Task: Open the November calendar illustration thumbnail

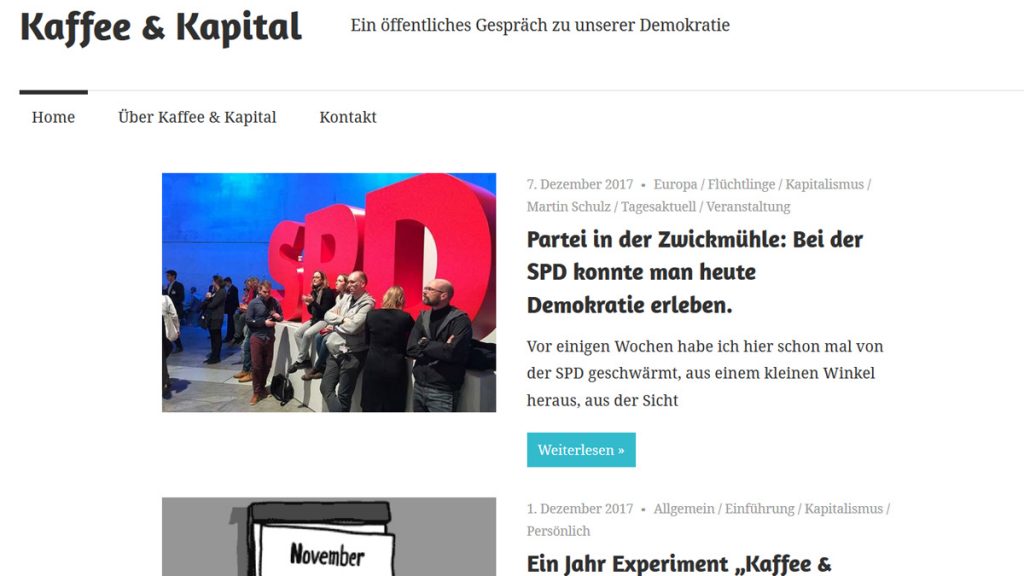Action: [329, 537]
